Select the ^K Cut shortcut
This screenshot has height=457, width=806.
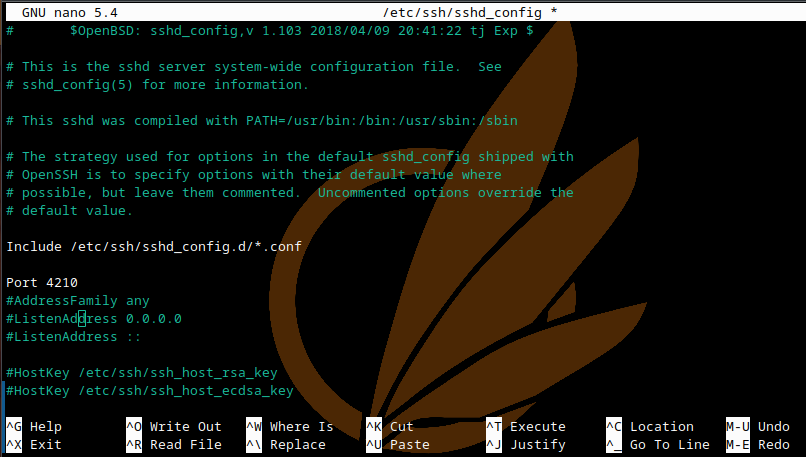389,427
